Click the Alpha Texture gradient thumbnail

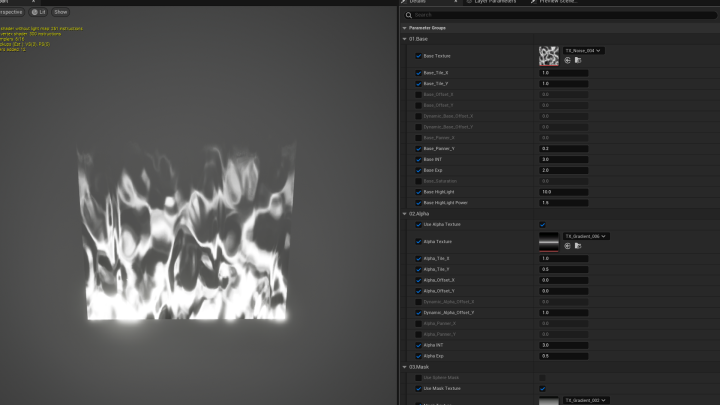pyautogui.click(x=549, y=241)
